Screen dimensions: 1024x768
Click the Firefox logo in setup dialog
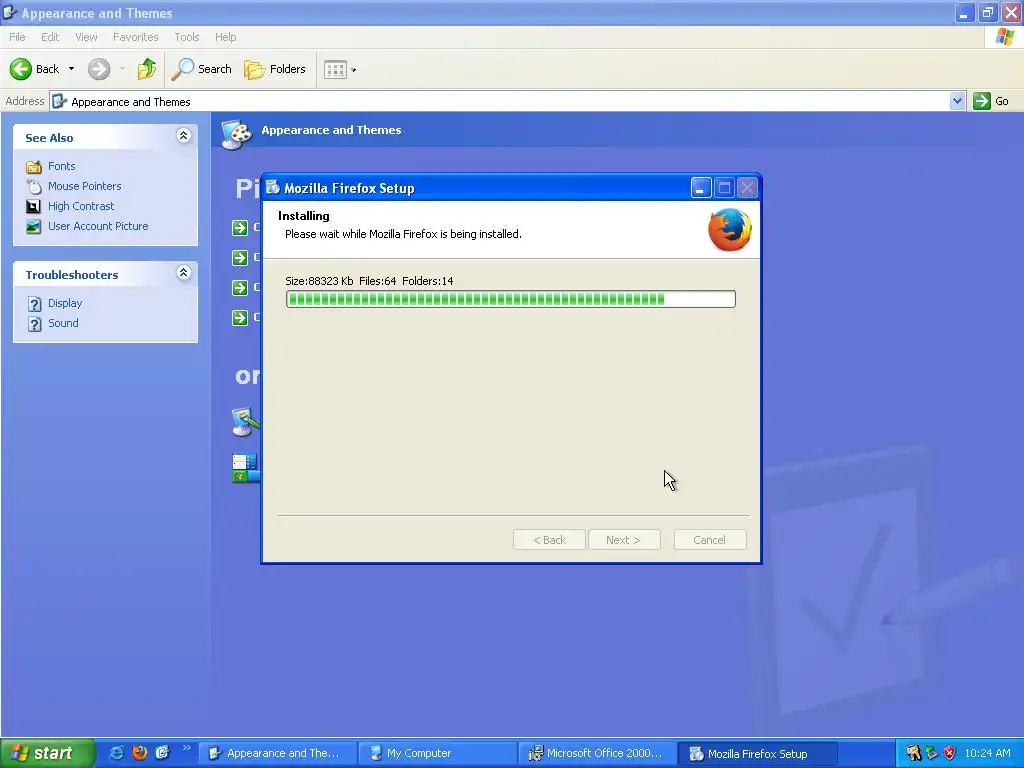(x=729, y=229)
